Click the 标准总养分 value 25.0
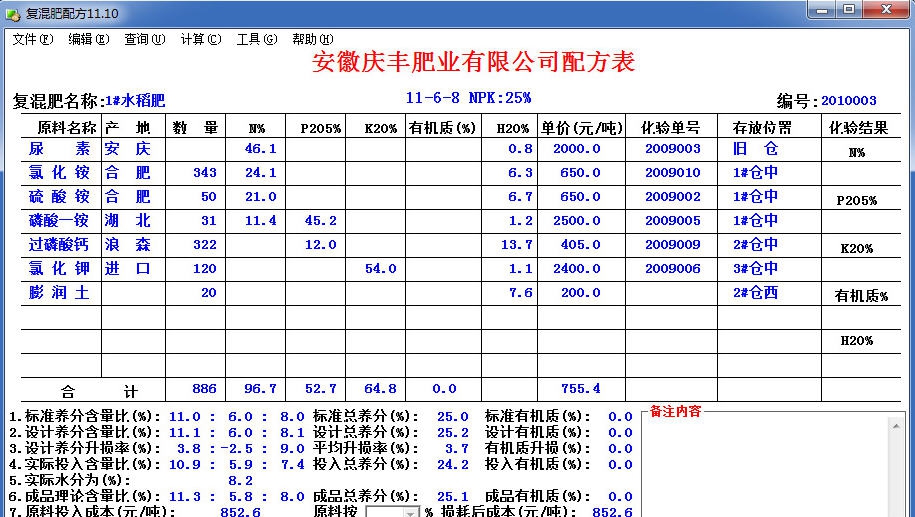 [x=452, y=417]
